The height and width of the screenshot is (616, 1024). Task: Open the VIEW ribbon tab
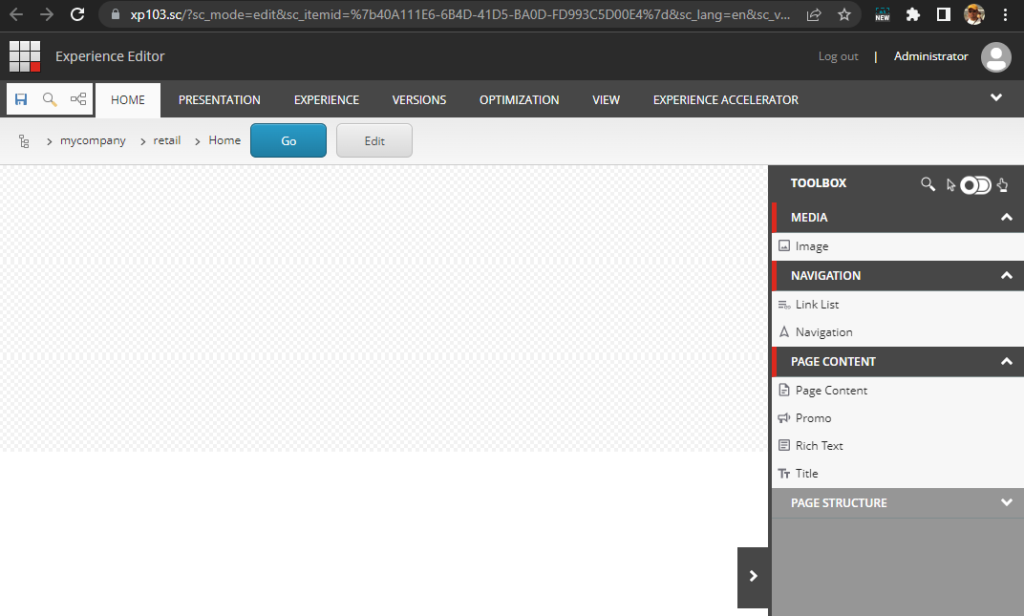point(606,100)
